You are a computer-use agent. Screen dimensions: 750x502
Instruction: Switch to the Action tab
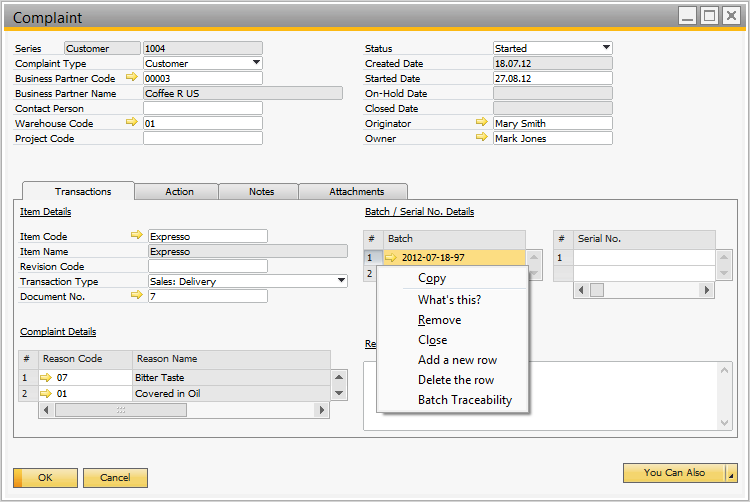click(179, 191)
